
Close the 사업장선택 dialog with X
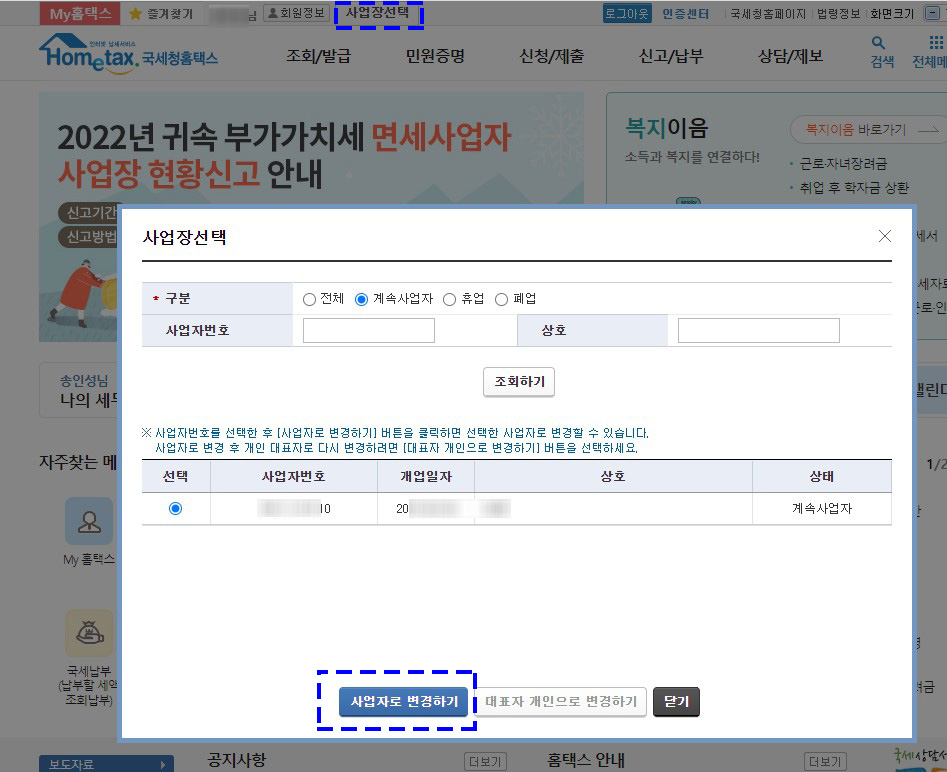(x=885, y=236)
